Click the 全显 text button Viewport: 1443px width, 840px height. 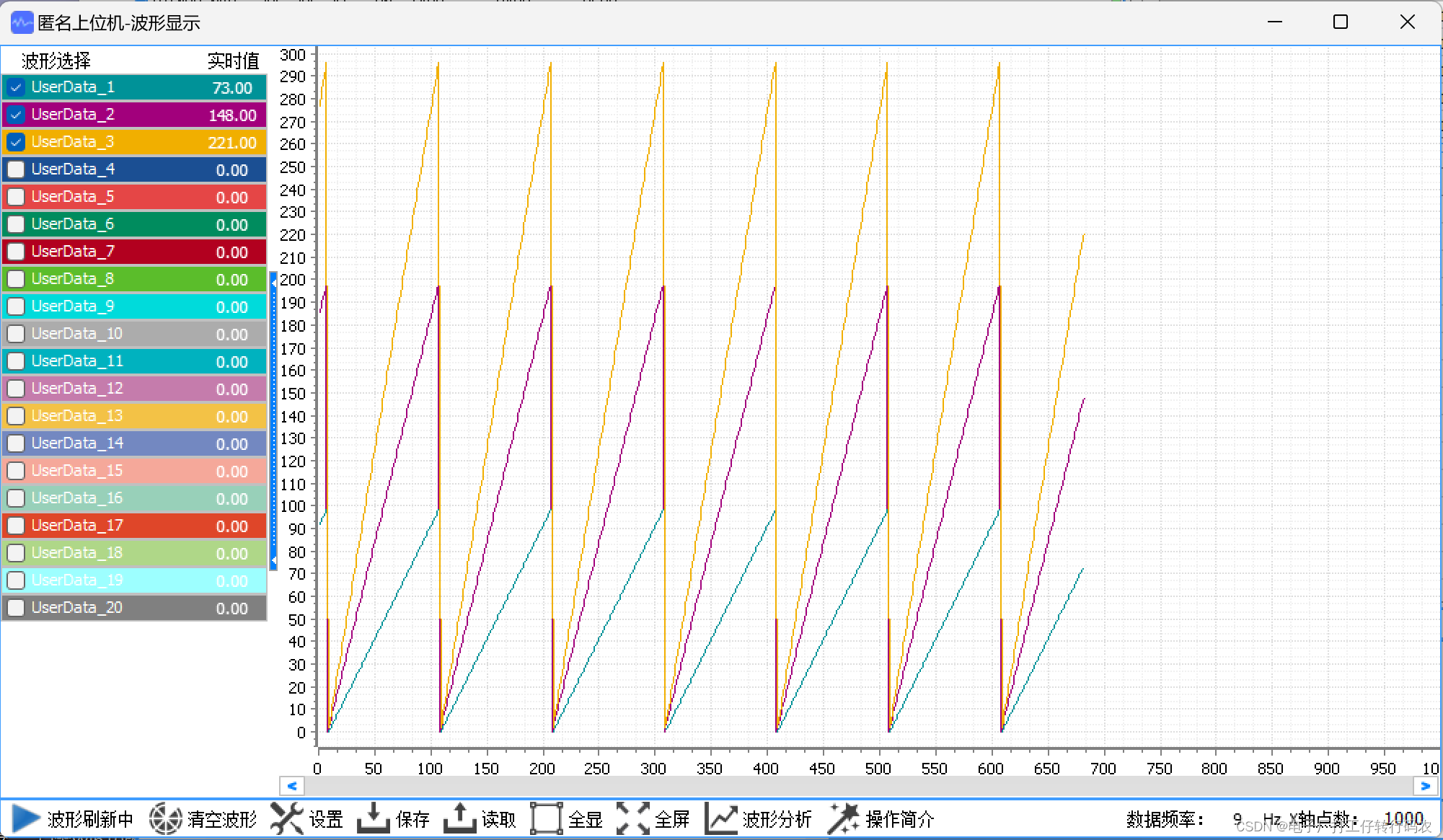tap(585, 820)
